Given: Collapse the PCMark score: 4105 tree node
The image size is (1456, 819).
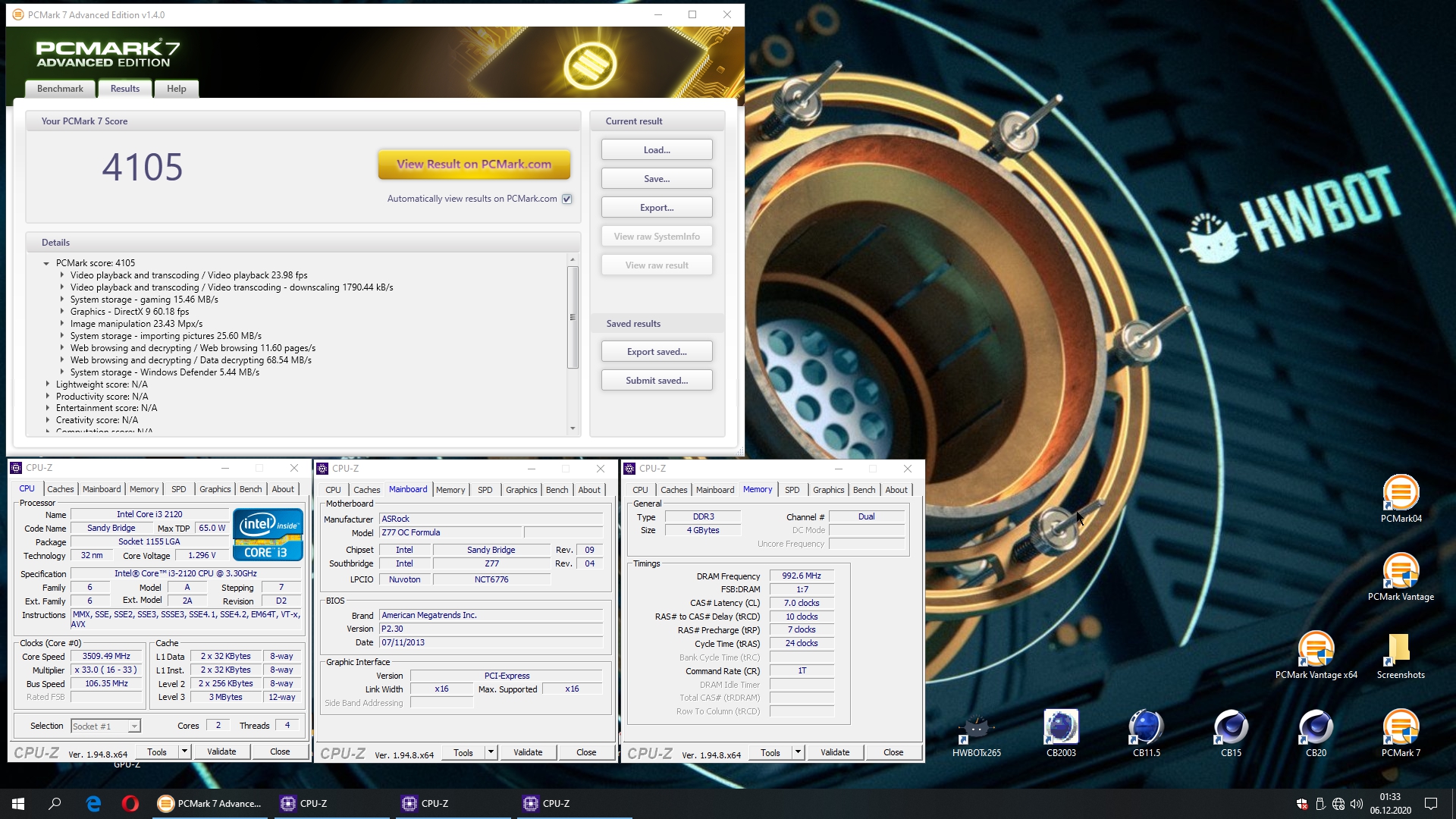Looking at the screenshot, I should [46, 263].
